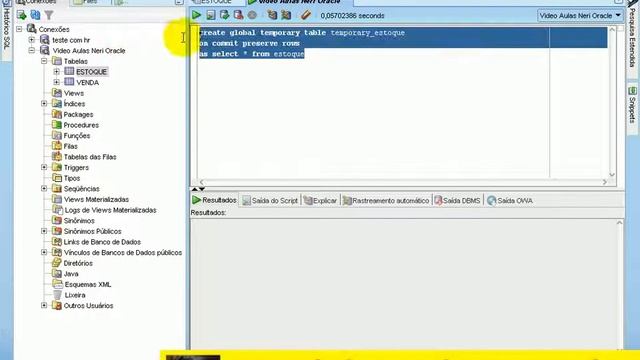Expand the Seqüências folder
The image size is (640, 360).
[x=44, y=189]
